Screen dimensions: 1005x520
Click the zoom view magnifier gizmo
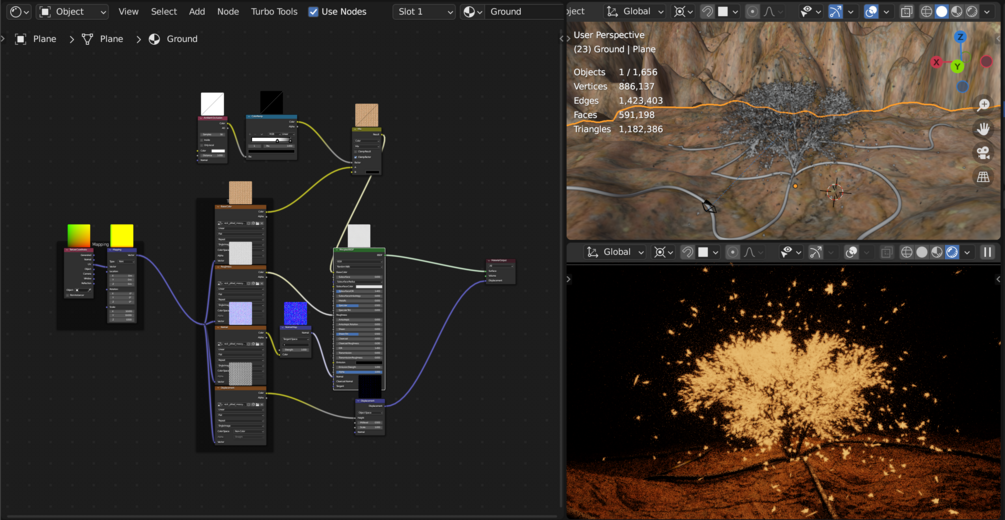[983, 105]
